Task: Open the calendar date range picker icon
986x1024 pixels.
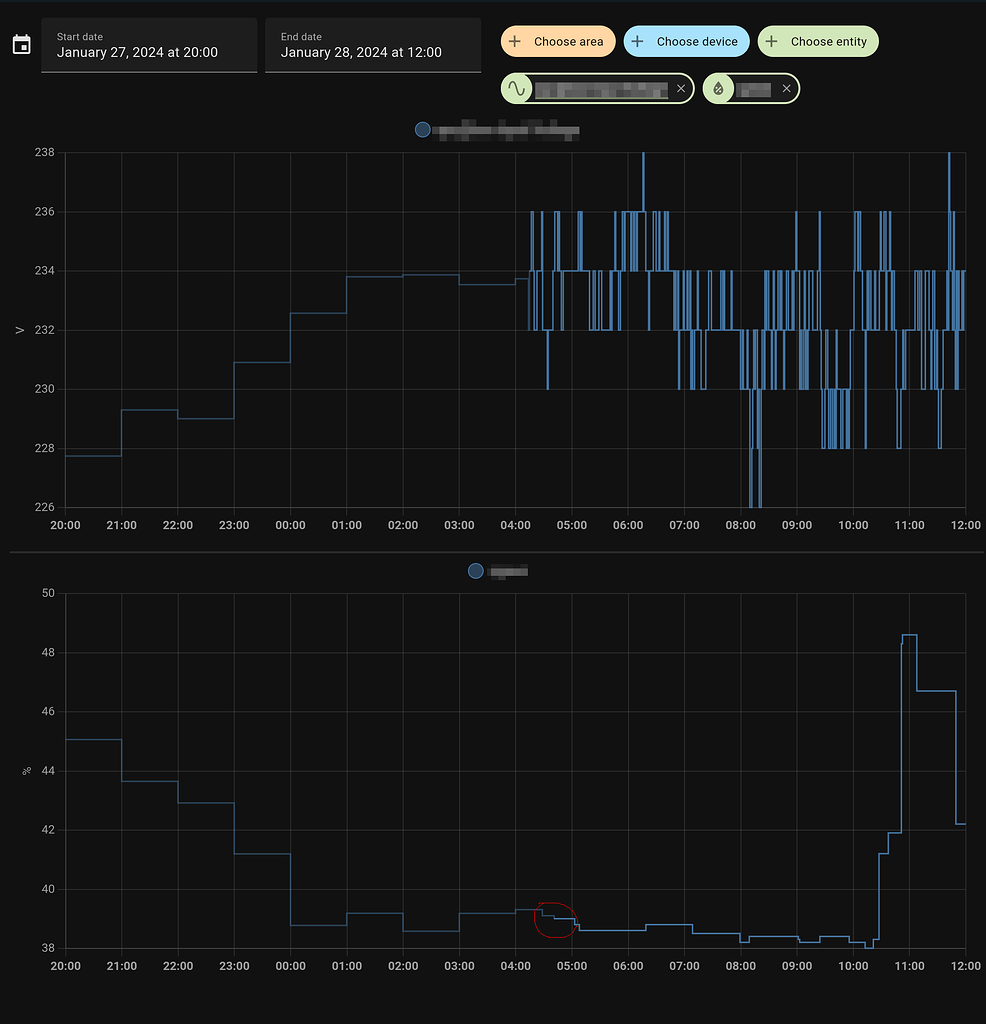Action: 22,45
